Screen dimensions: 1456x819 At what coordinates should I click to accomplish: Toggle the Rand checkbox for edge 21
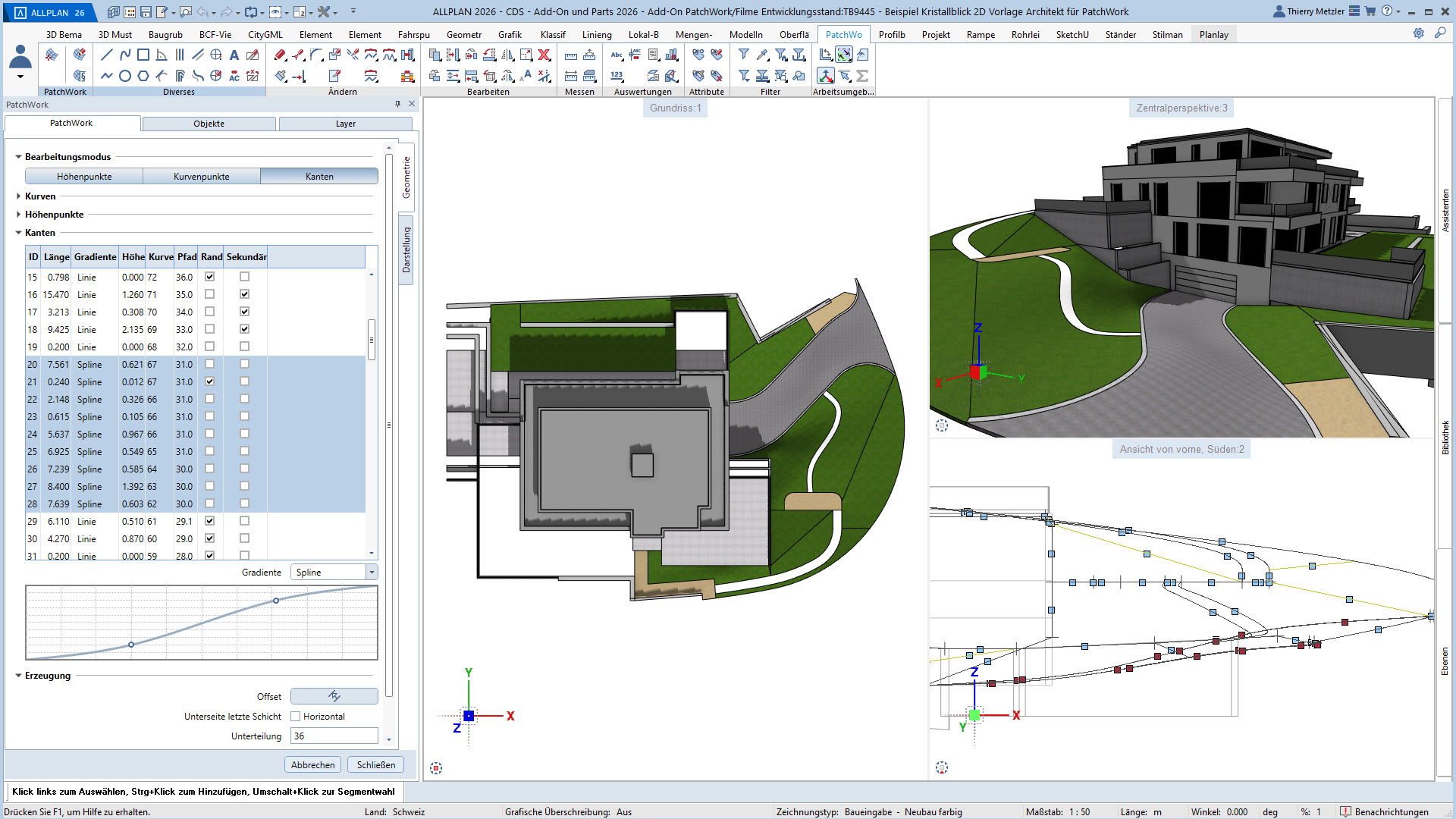(x=210, y=381)
